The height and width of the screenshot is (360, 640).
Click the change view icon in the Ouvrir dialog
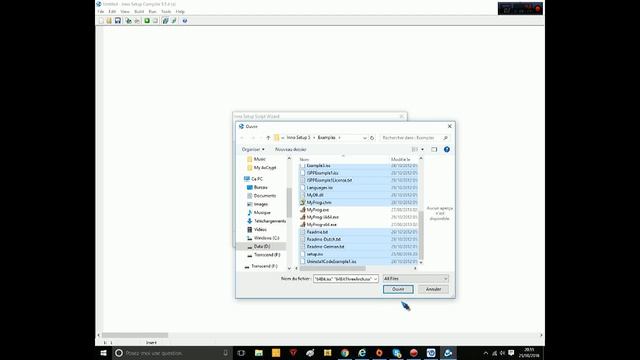click(x=415, y=149)
